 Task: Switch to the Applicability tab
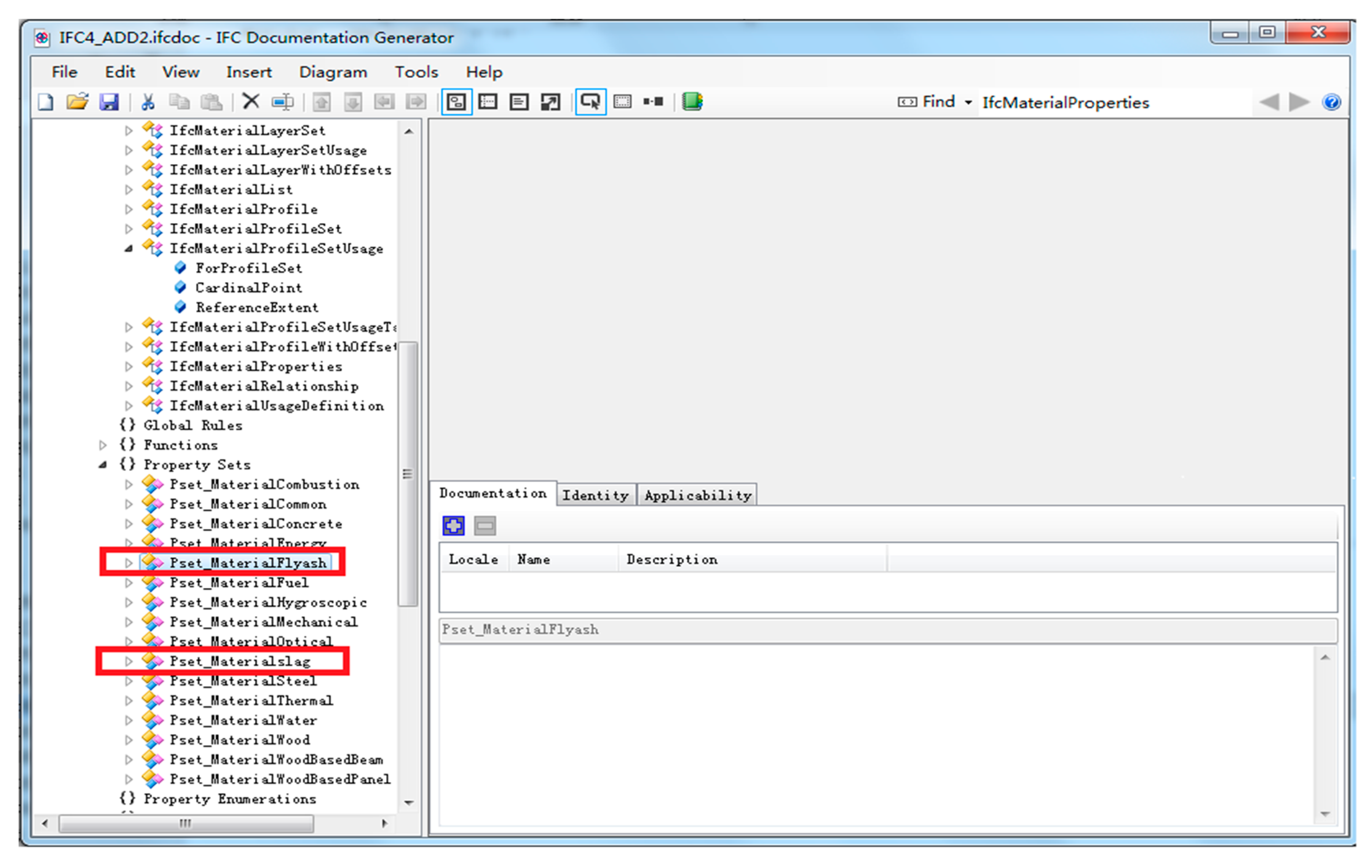pyautogui.click(x=697, y=495)
